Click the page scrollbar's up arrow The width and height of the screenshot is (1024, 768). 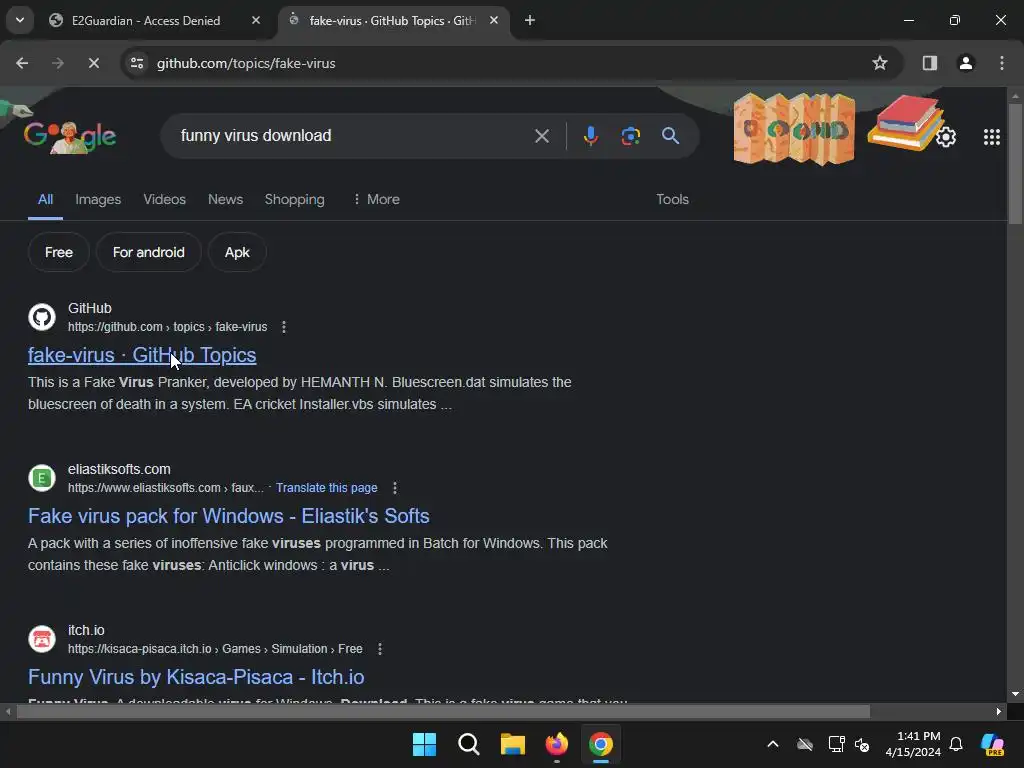pyautogui.click(x=1015, y=95)
